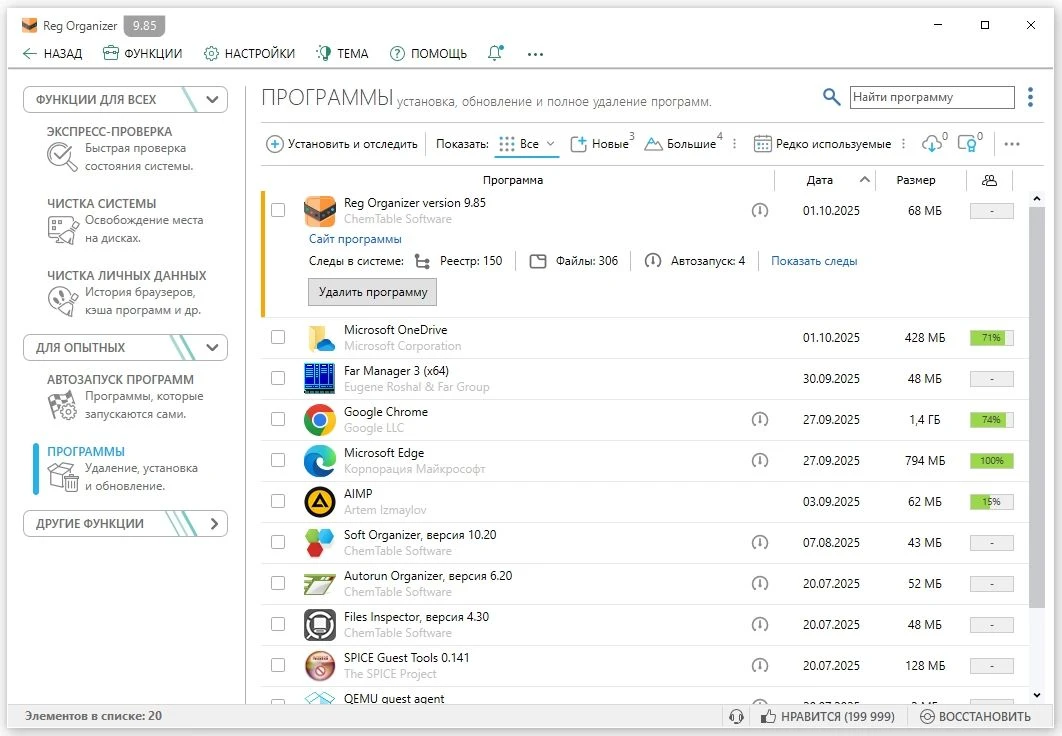Expand the ДРУГИЕ ФУНКЦИИ section

[x=213, y=524]
